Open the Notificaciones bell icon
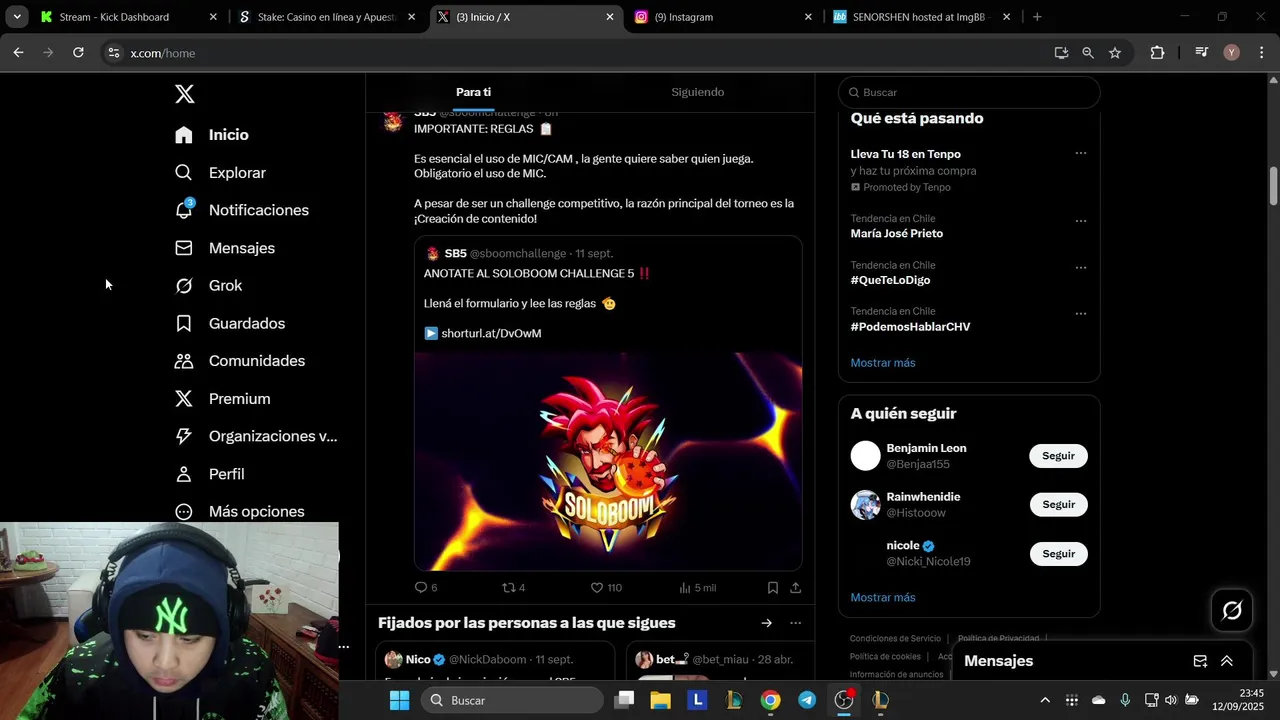The height and width of the screenshot is (720, 1280). coord(184,210)
